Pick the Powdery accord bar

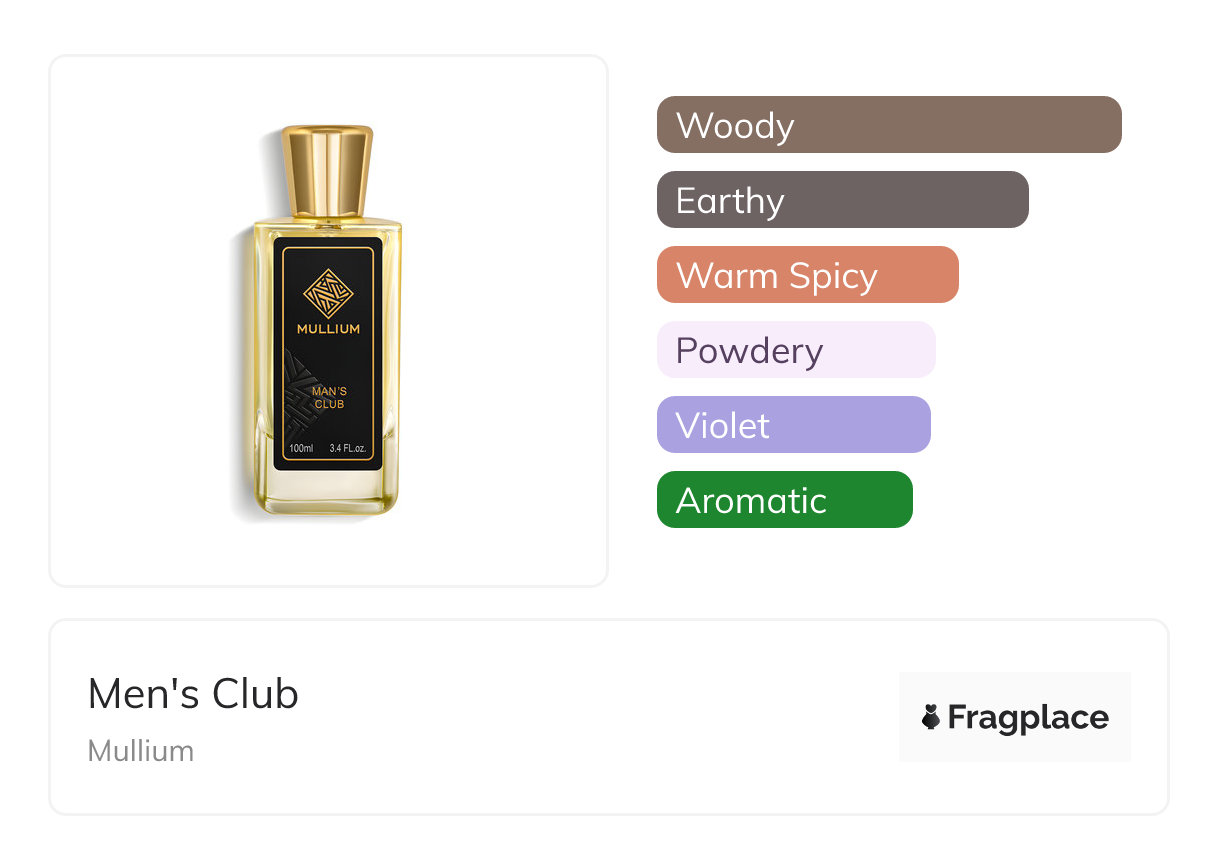(796, 350)
